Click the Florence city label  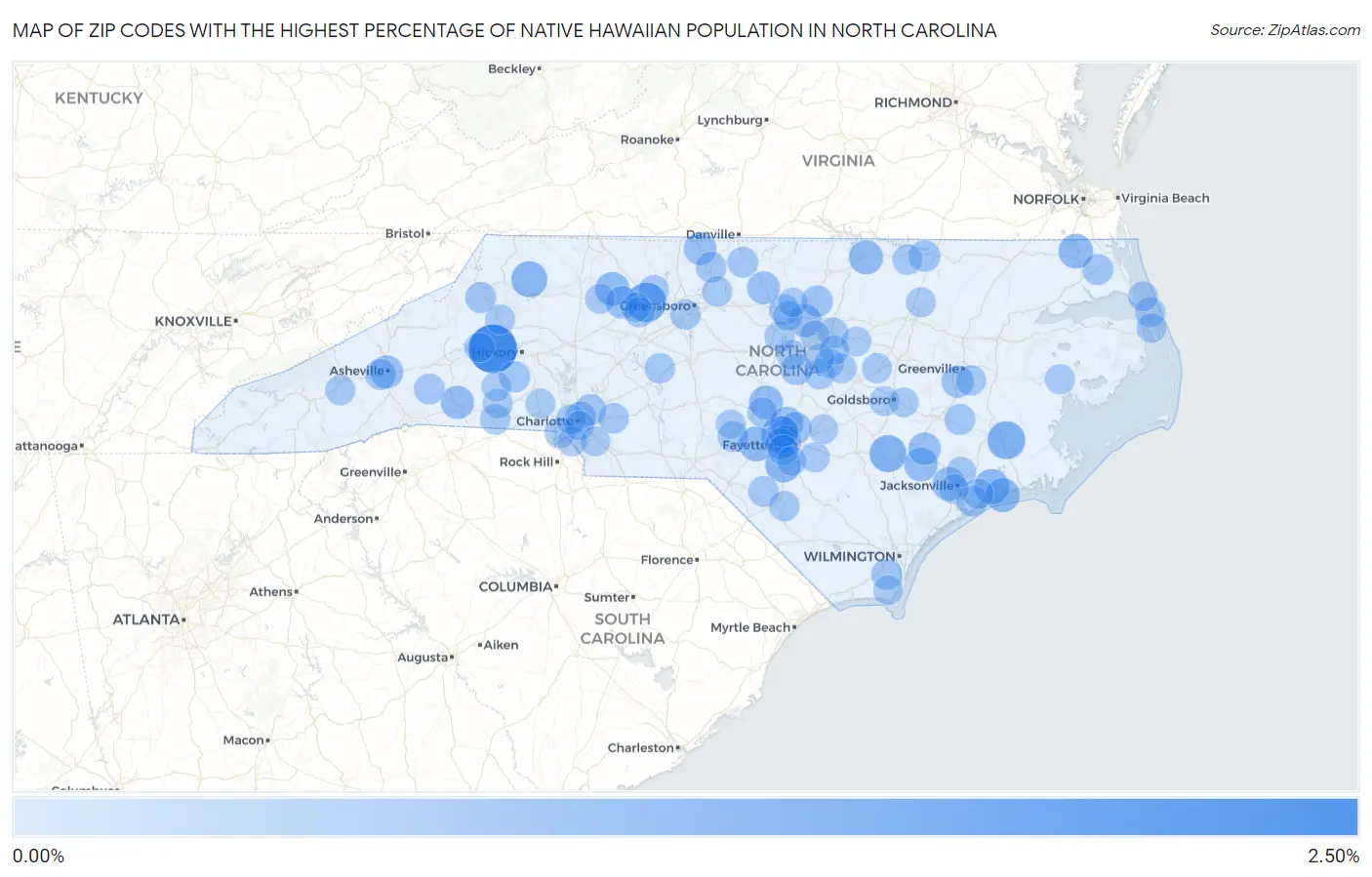(667, 560)
